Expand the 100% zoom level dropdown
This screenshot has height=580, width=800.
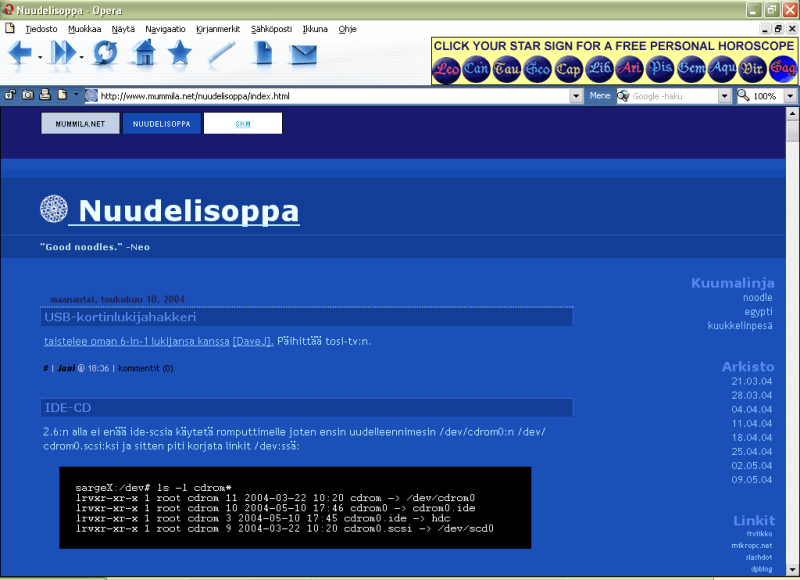coord(791,96)
